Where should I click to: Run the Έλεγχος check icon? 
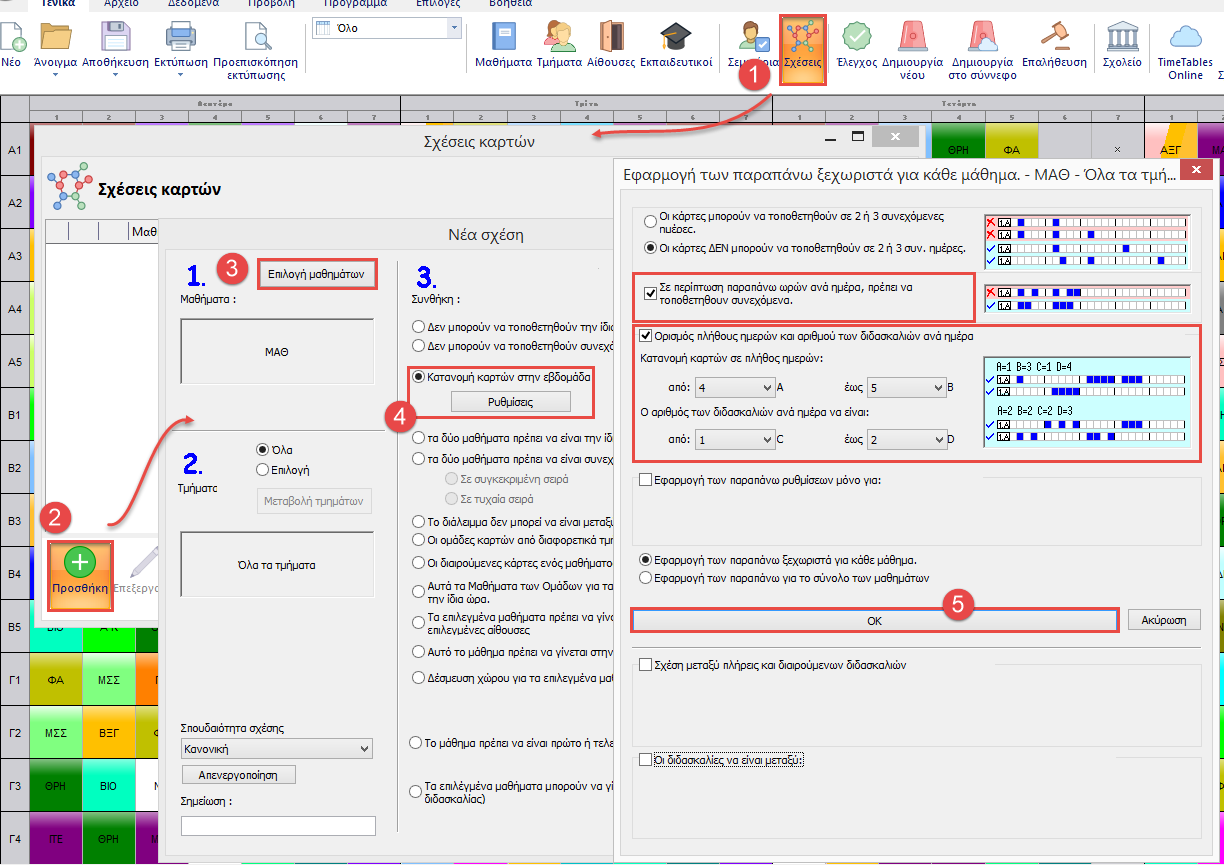point(856,37)
